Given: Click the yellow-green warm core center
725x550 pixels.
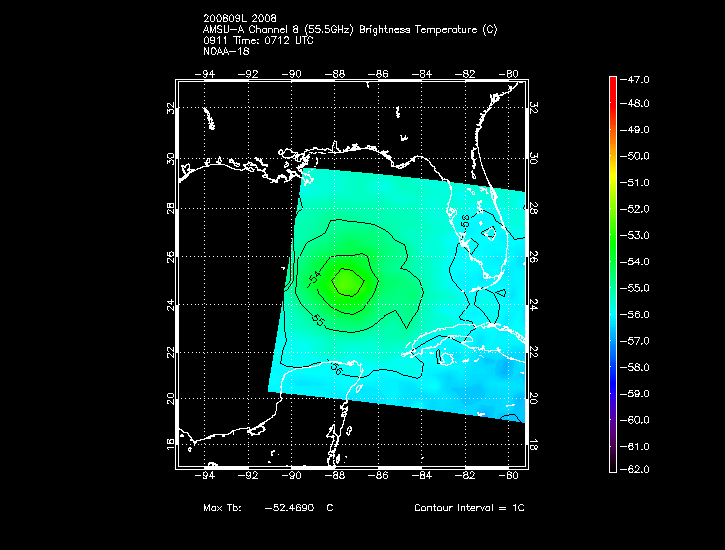Looking at the screenshot, I should (346, 282).
